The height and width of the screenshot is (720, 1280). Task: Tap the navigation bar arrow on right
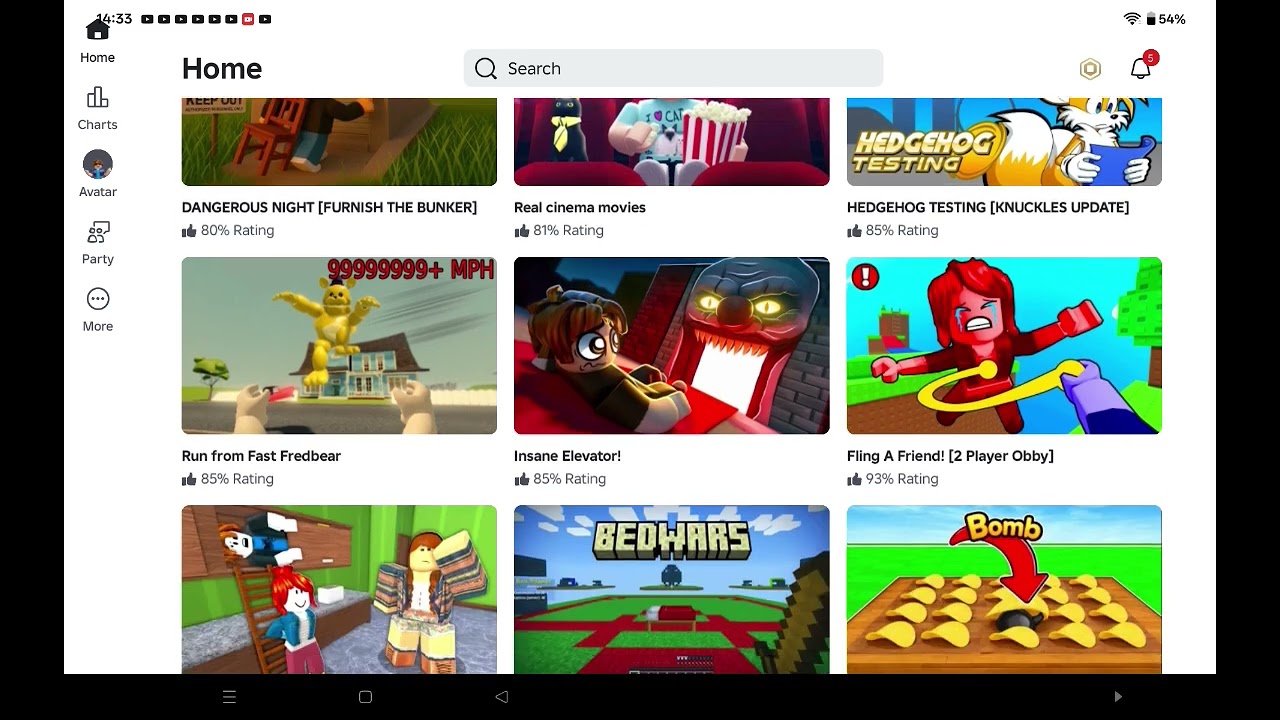[1118, 697]
